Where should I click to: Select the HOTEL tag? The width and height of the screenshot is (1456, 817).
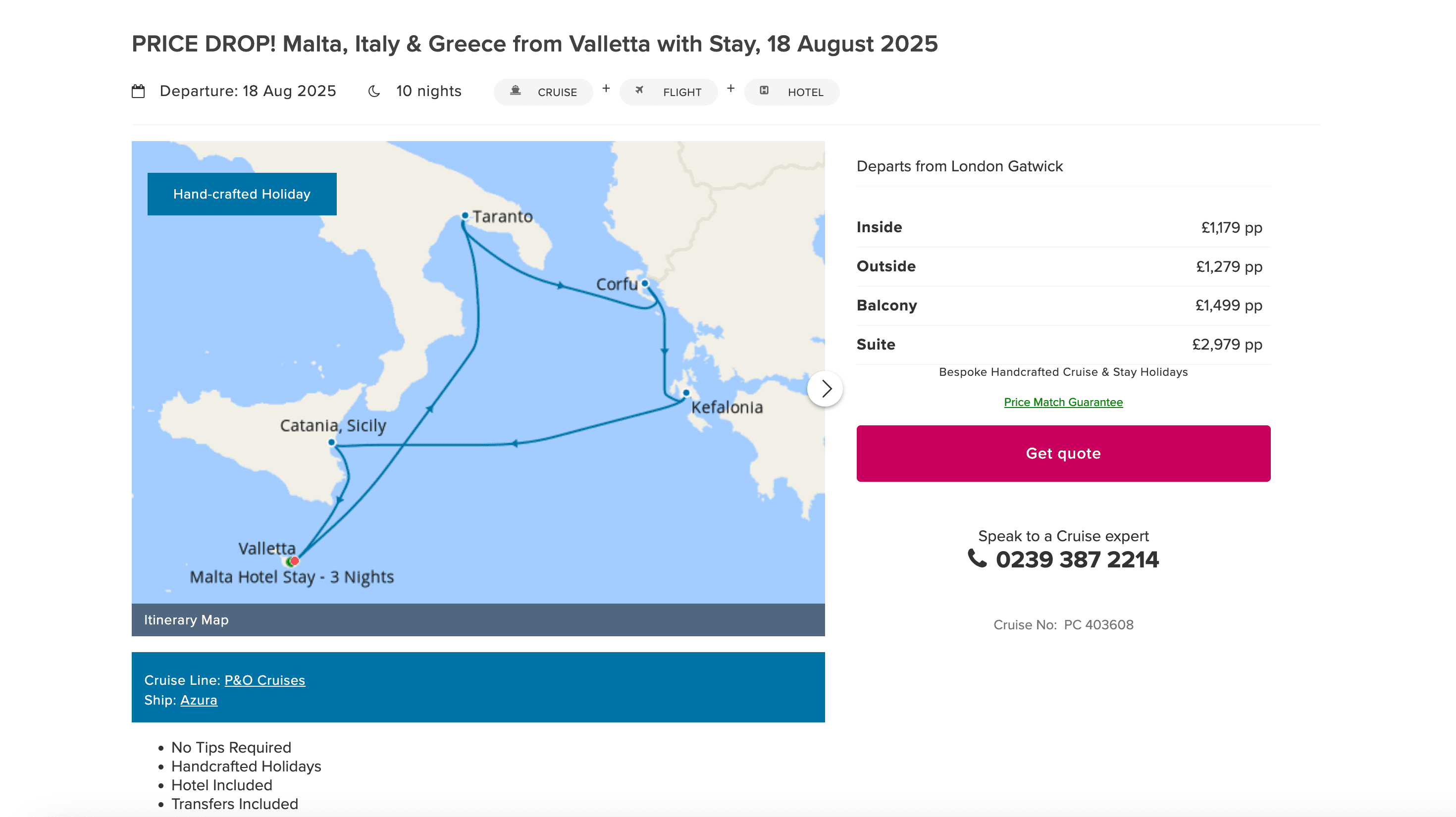coord(792,92)
